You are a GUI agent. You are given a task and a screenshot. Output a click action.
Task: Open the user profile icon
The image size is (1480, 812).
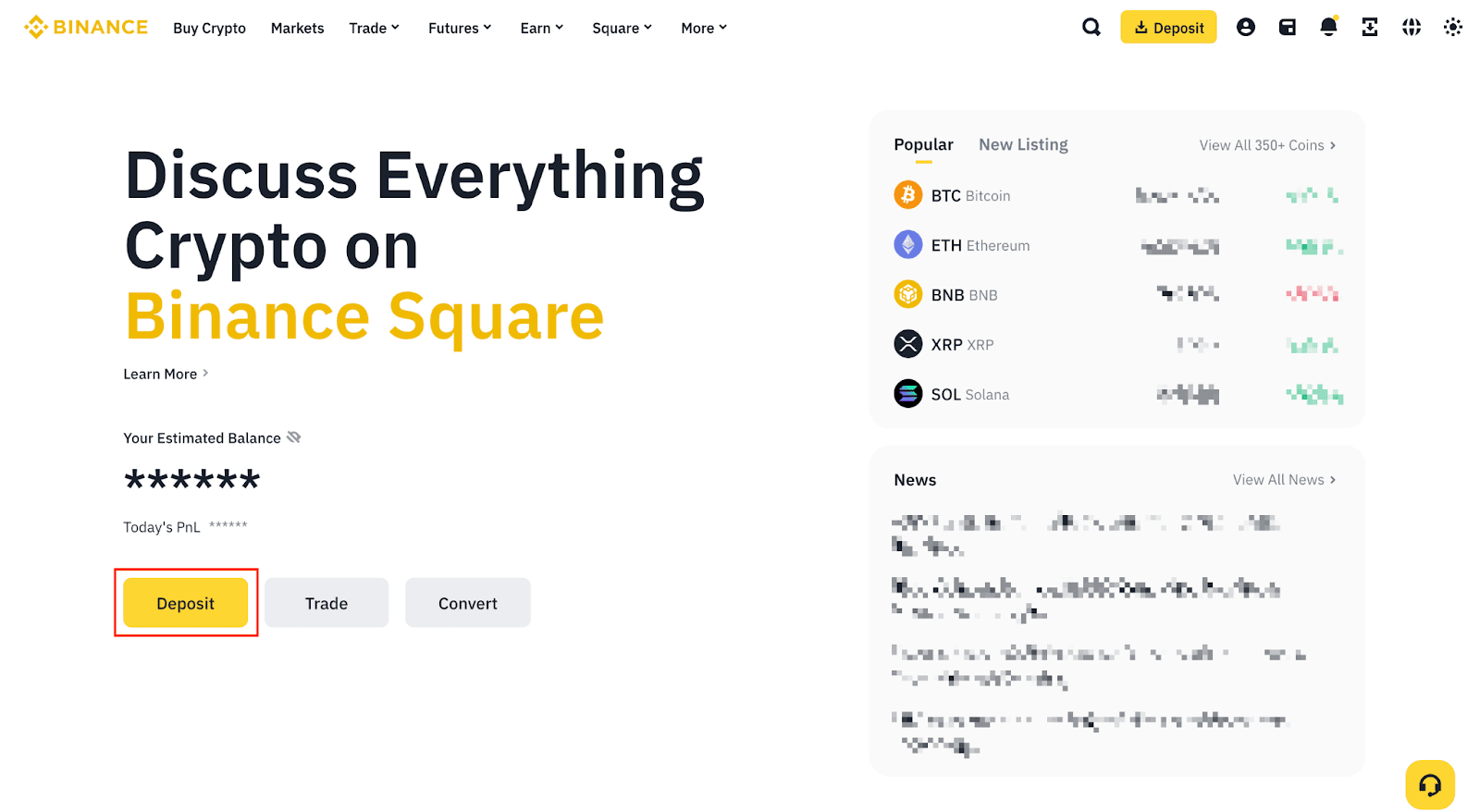1246,27
